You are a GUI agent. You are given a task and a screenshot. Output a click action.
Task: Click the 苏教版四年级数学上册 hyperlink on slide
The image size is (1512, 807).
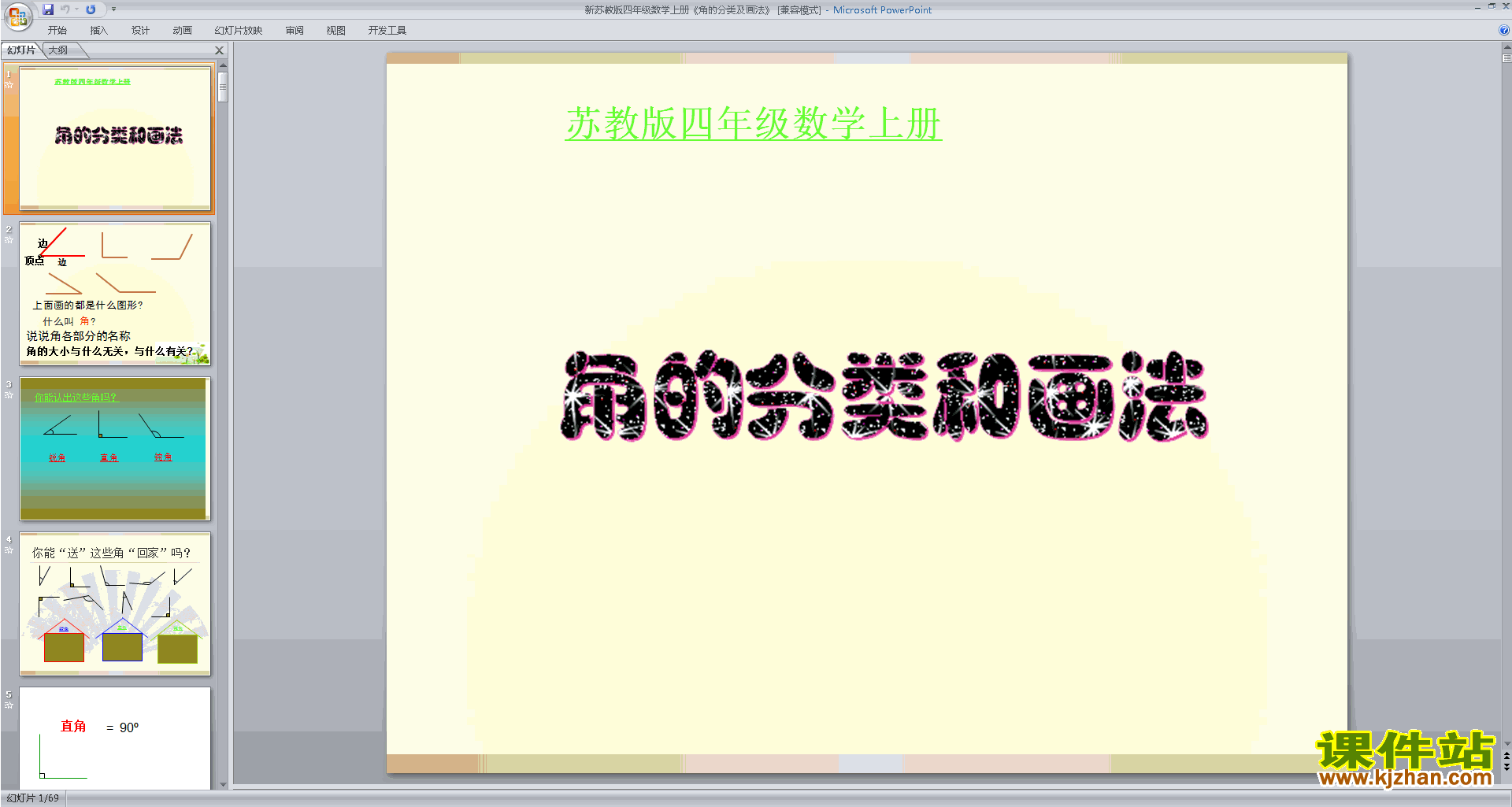[x=754, y=124]
